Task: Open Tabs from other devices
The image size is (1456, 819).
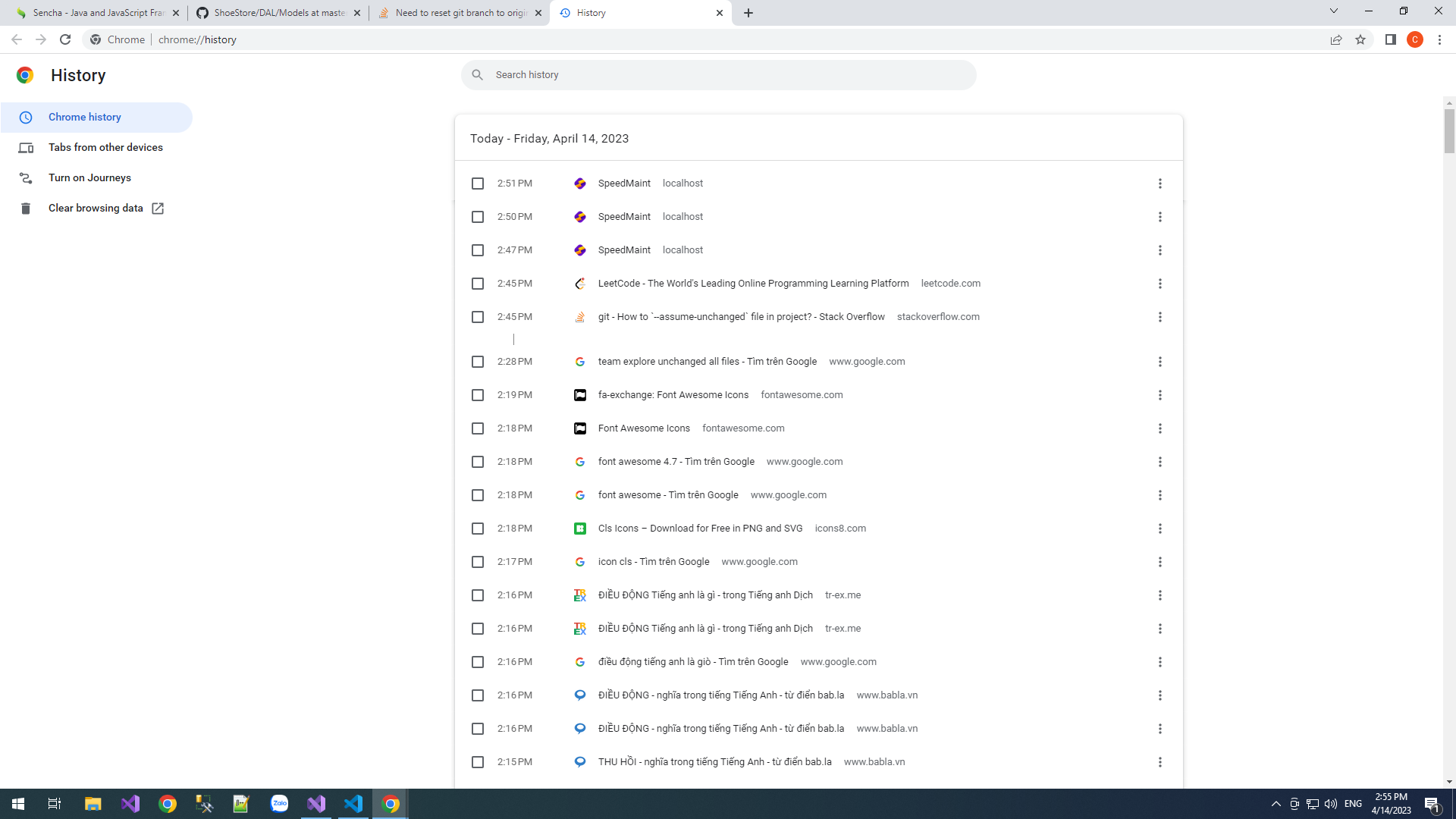Action: [97, 148]
